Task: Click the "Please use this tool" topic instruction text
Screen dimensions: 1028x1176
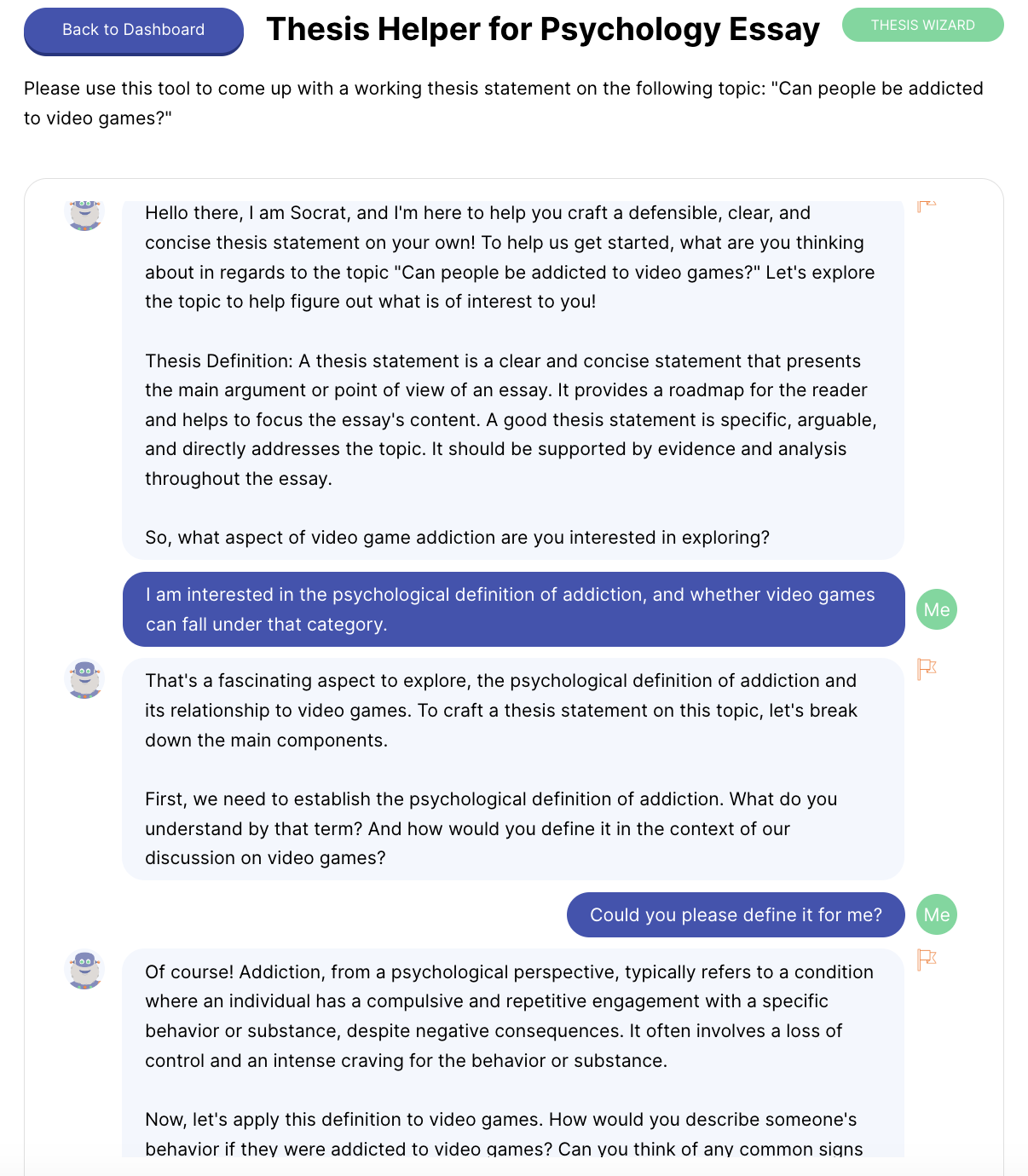Action: [x=503, y=103]
